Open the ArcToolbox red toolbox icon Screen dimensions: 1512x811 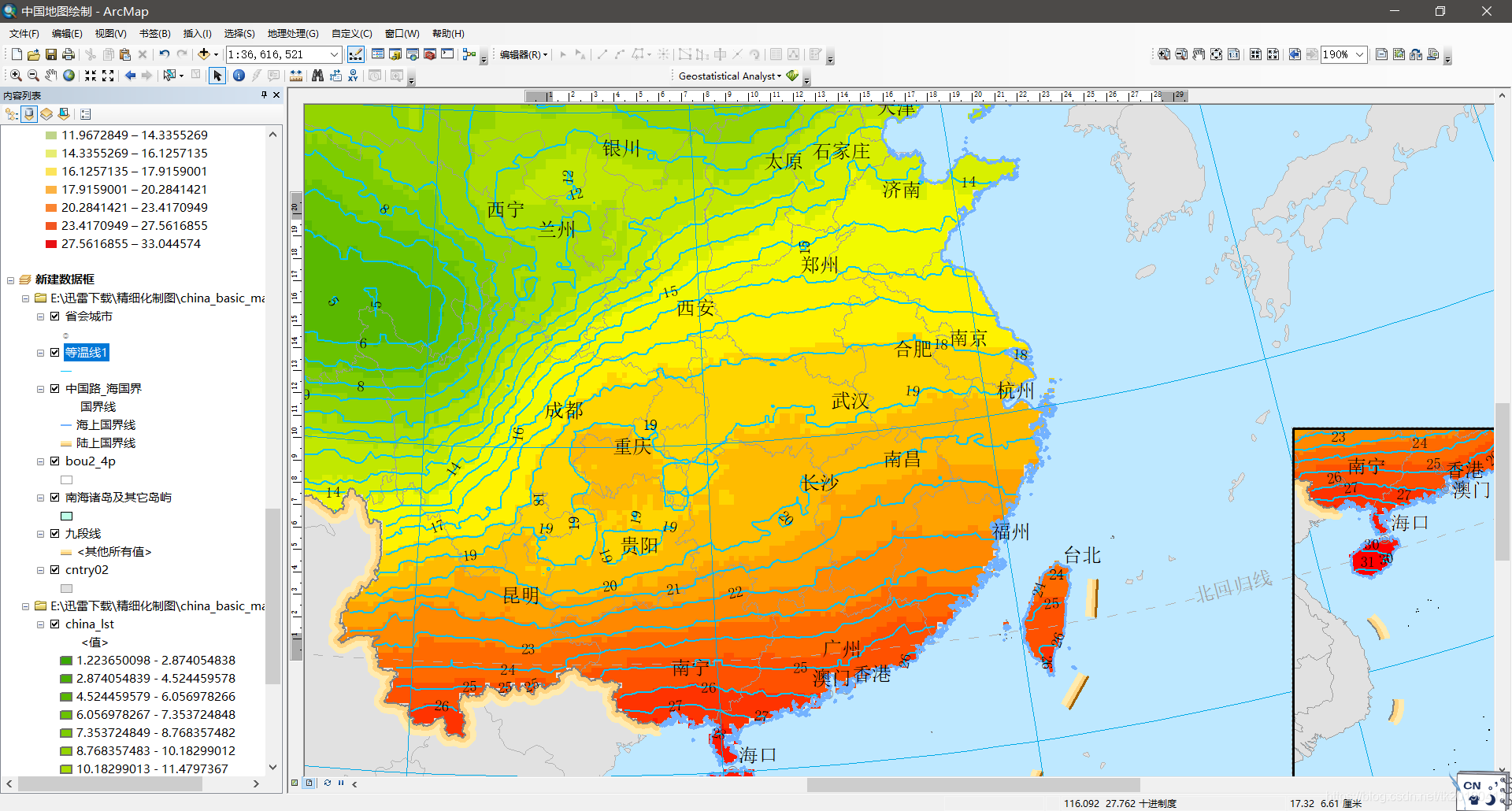(430, 54)
